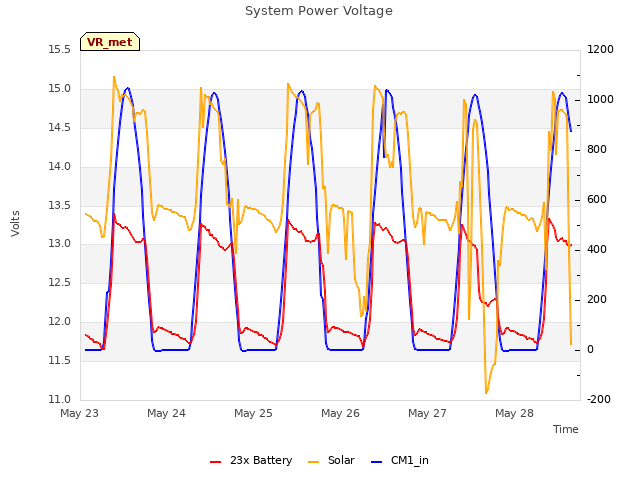The image size is (640, 480).
Task: Click the May 23 x-axis tick label
Action: tap(80, 413)
